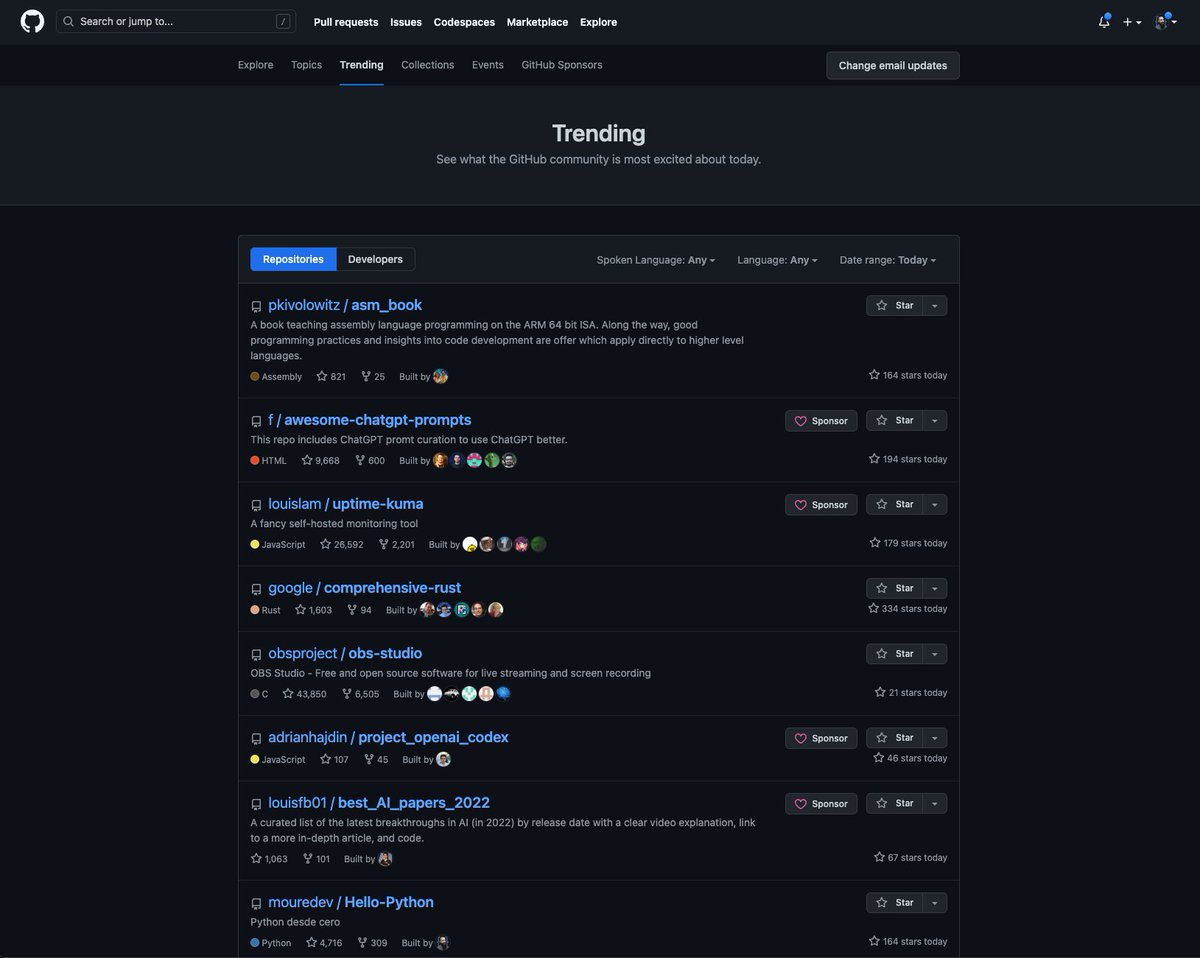
Task: Sponsor louislam for uptime-kuma
Action: pyautogui.click(x=821, y=505)
